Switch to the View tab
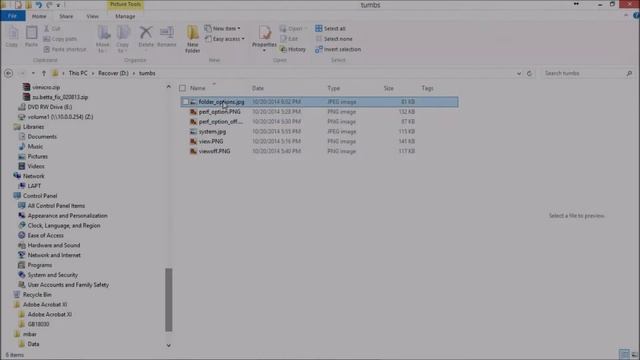 pyautogui.click(x=92, y=16)
